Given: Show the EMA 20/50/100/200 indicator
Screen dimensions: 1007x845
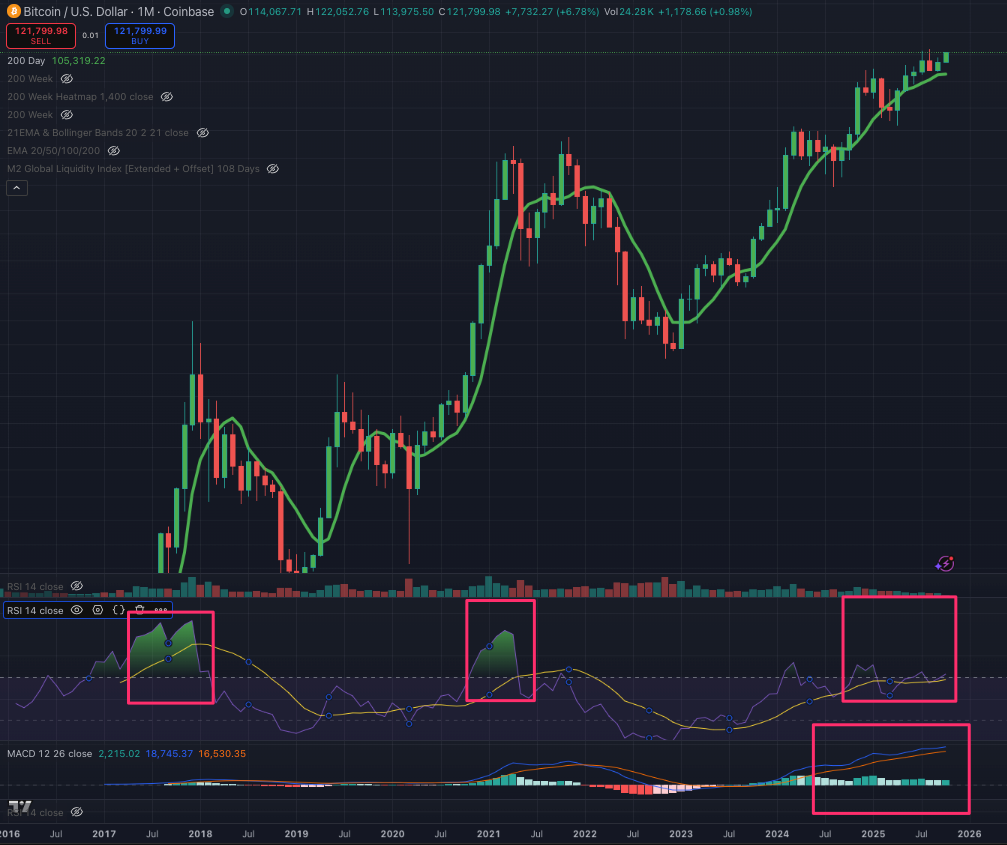Looking at the screenshot, I should click(114, 150).
